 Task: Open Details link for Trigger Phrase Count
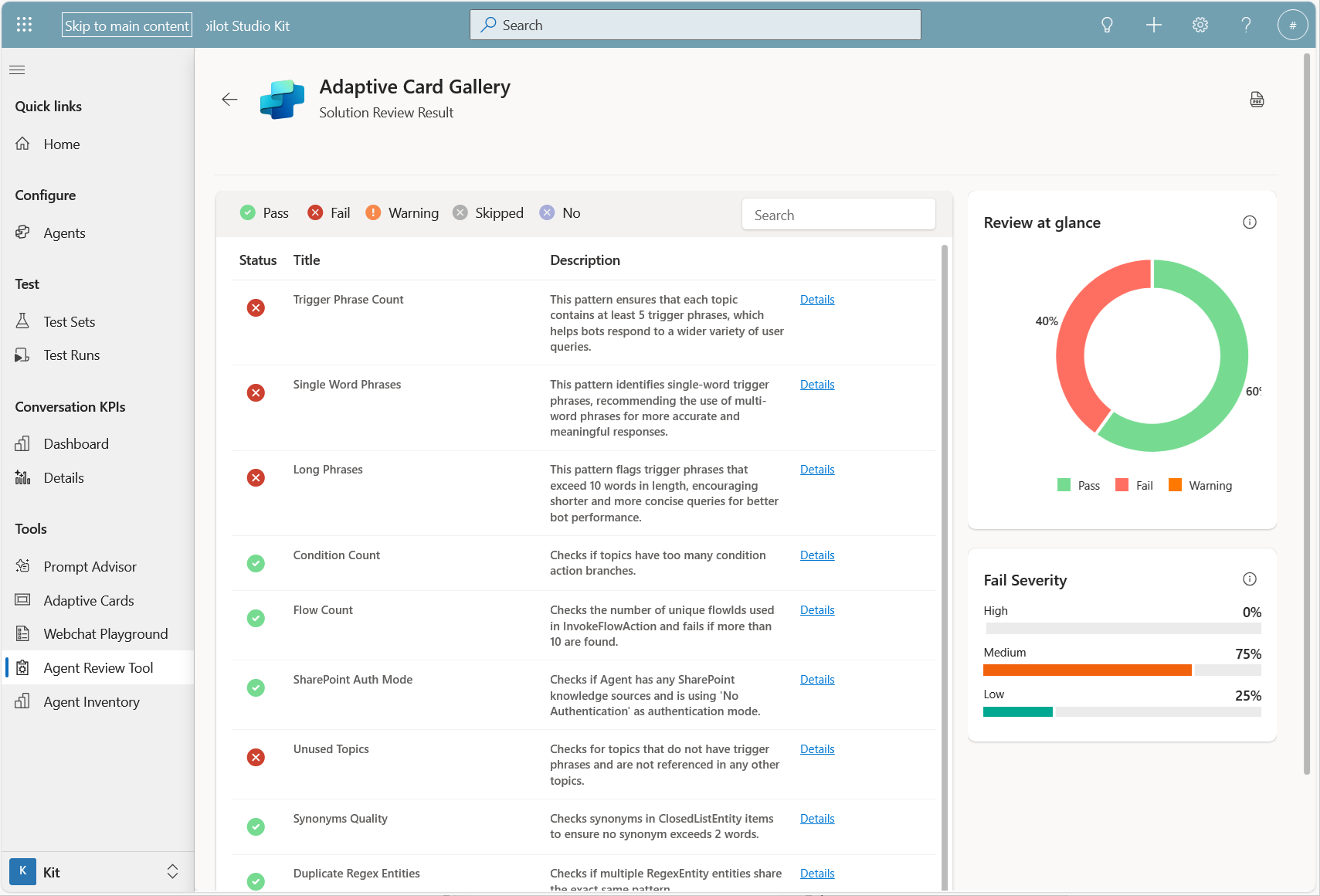[x=816, y=300]
